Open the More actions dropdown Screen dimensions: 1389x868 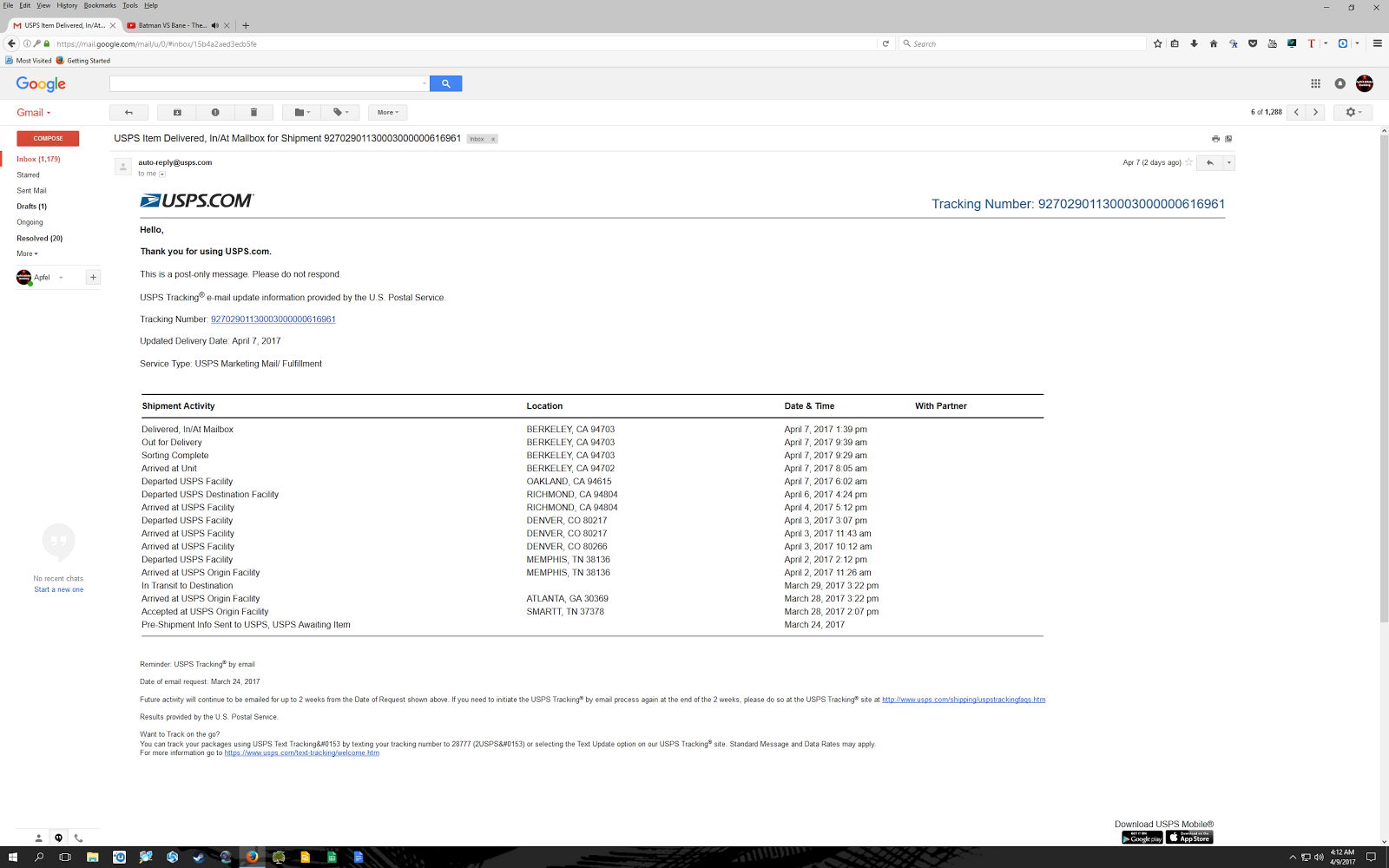[x=388, y=112]
